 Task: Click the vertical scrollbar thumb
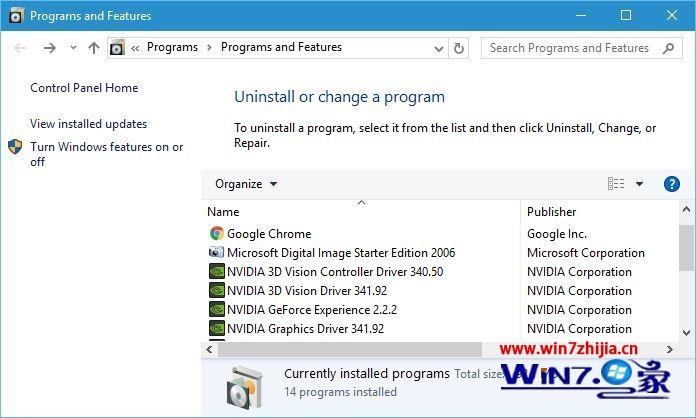pyautogui.click(x=686, y=248)
